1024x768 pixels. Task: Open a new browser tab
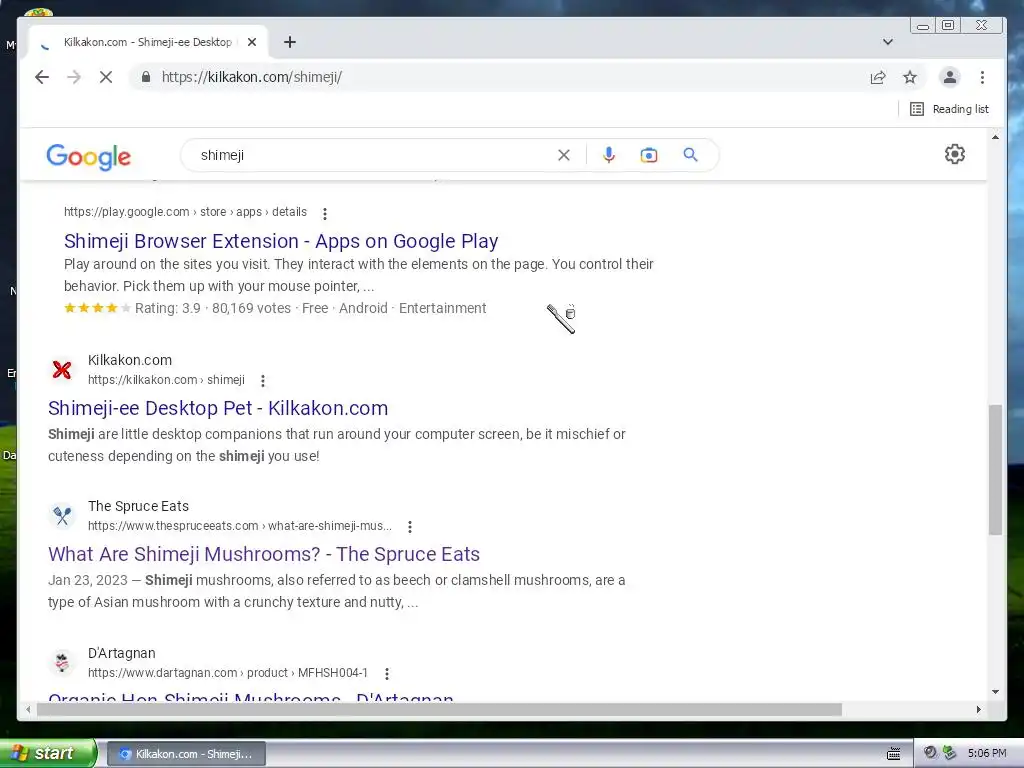(x=290, y=42)
